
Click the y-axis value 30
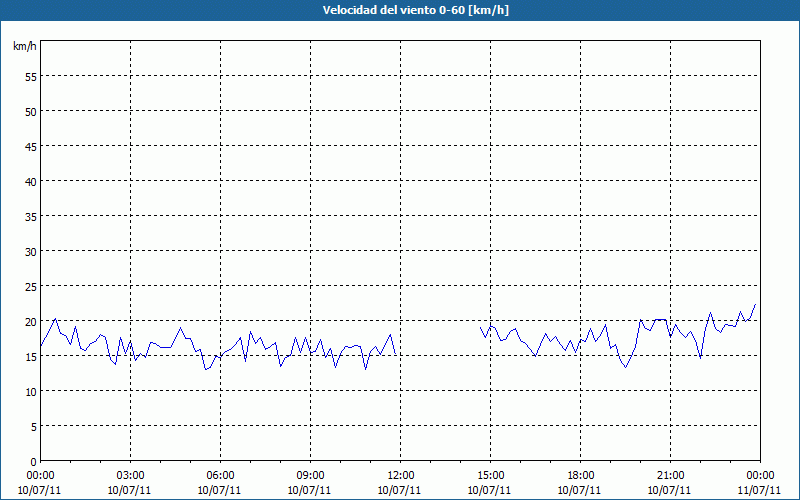pos(31,252)
